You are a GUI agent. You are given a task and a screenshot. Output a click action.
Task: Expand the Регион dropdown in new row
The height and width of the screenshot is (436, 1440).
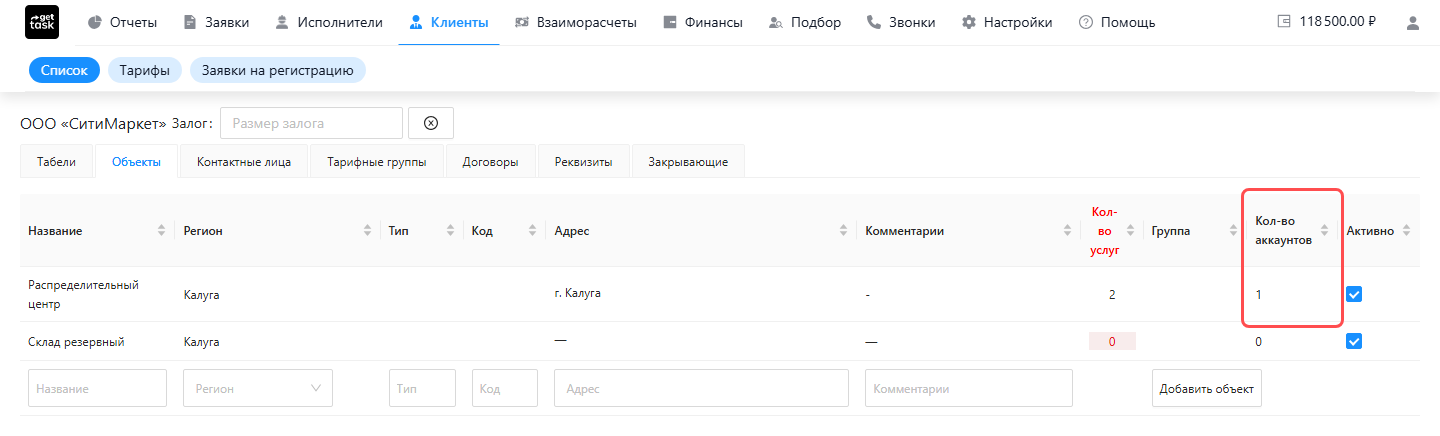(x=258, y=388)
